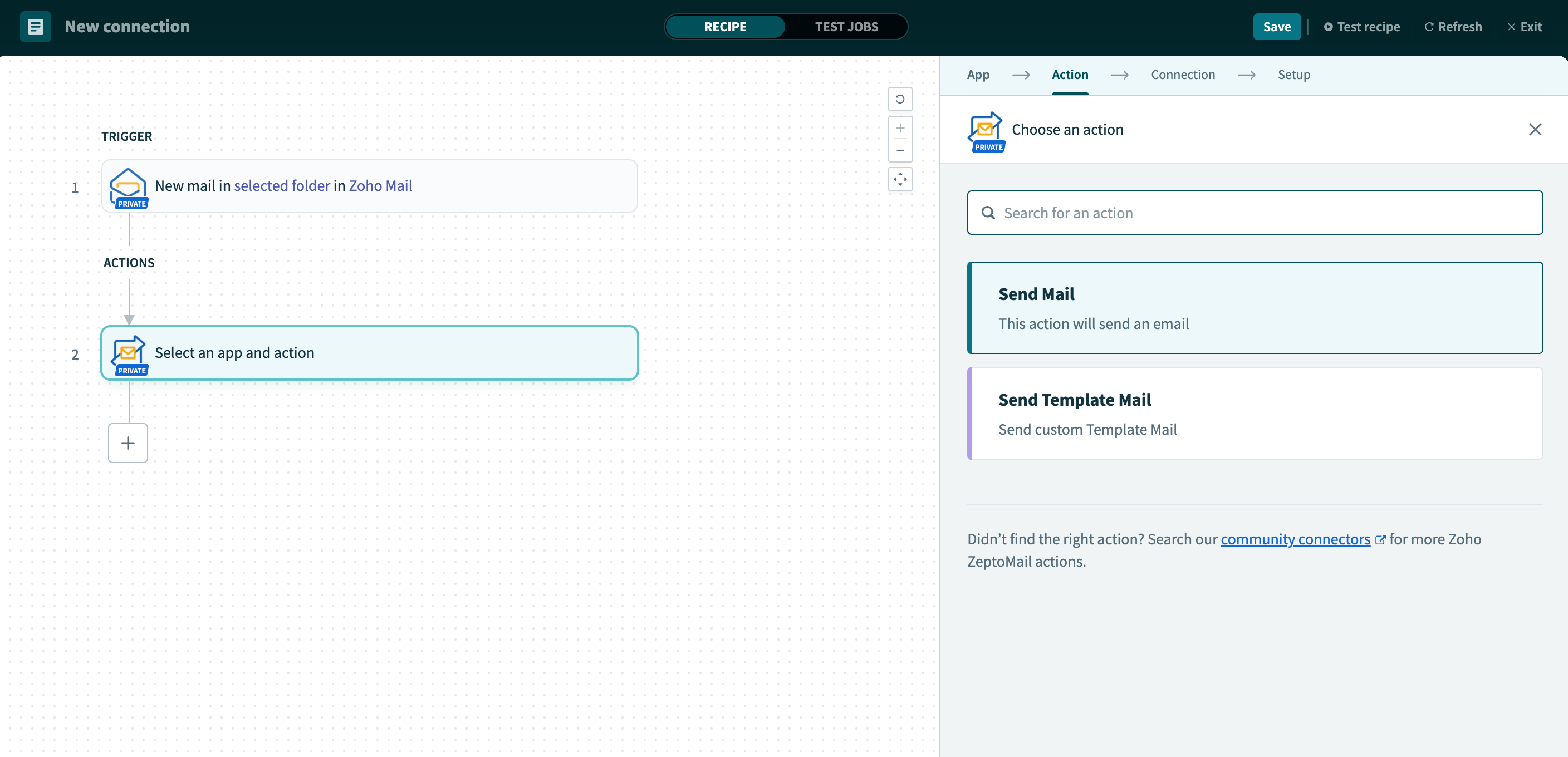Switch to the TEST JOBS view
Image resolution: width=1568 pixels, height=757 pixels.
846,27
